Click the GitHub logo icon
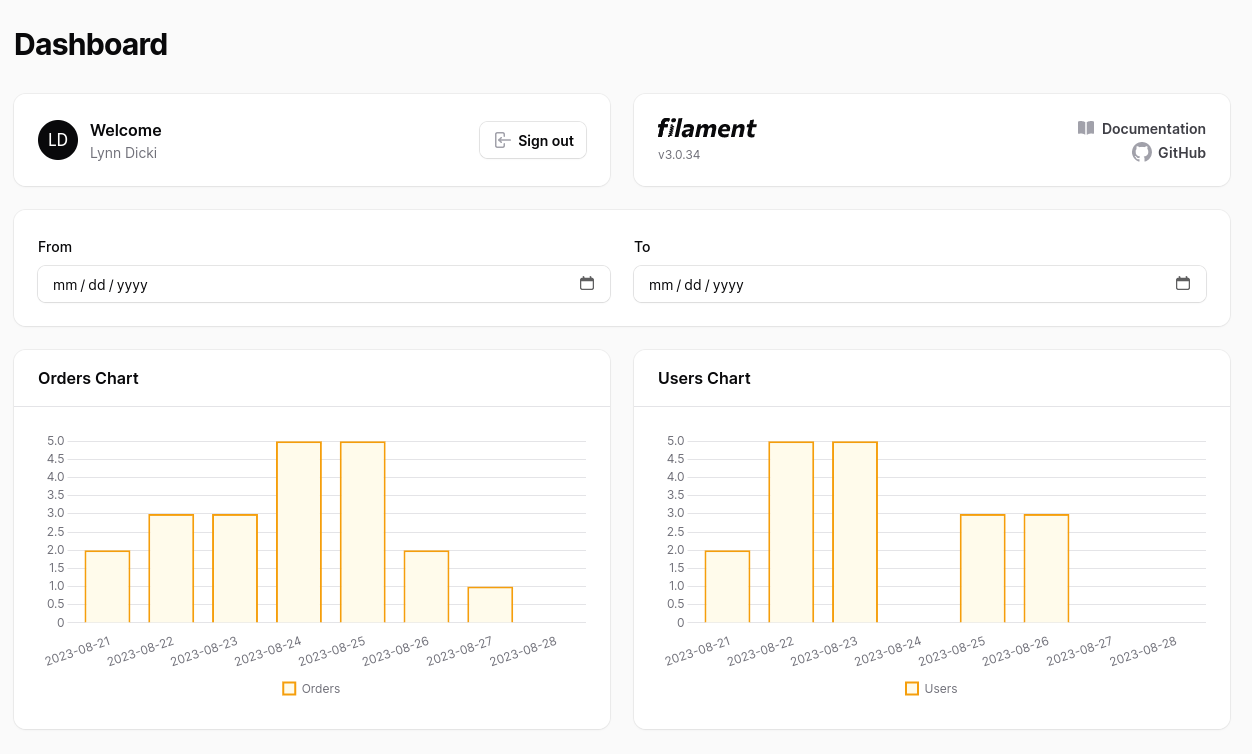 (1141, 152)
